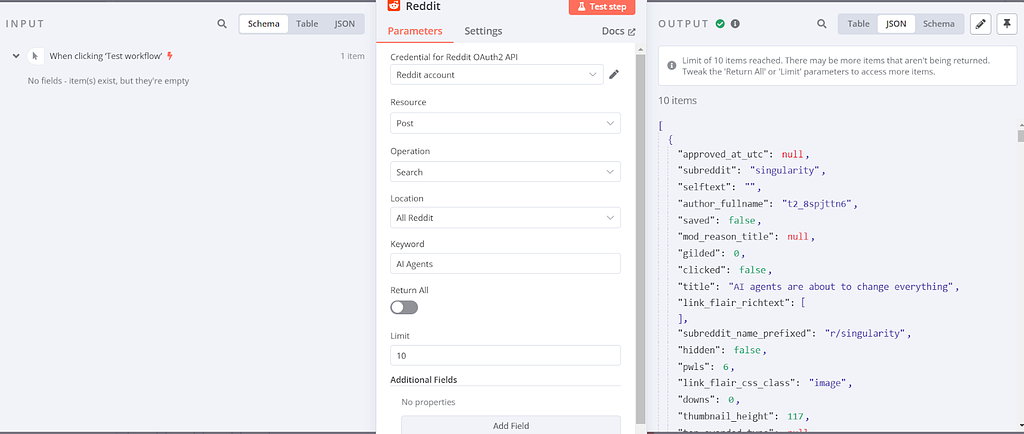1024x434 pixels.
Task: Click the Test step button
Action: point(601,6)
